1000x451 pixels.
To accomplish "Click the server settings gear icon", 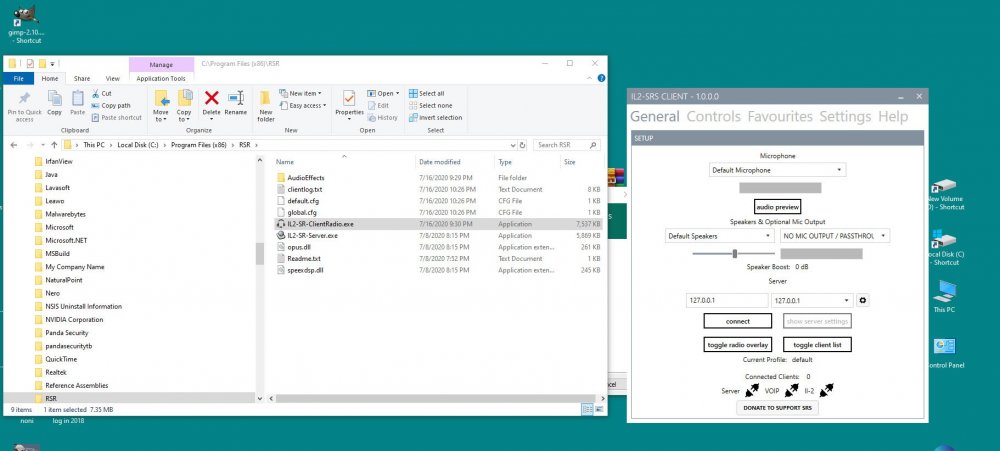I will click(x=863, y=300).
